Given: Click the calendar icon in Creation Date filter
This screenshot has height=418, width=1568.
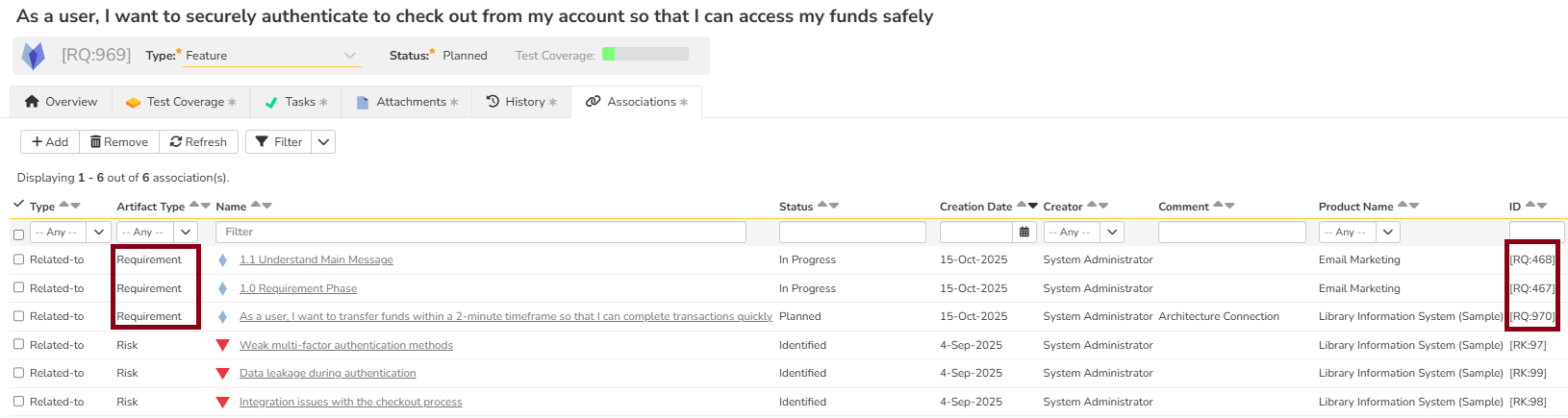Looking at the screenshot, I should point(1024,233).
